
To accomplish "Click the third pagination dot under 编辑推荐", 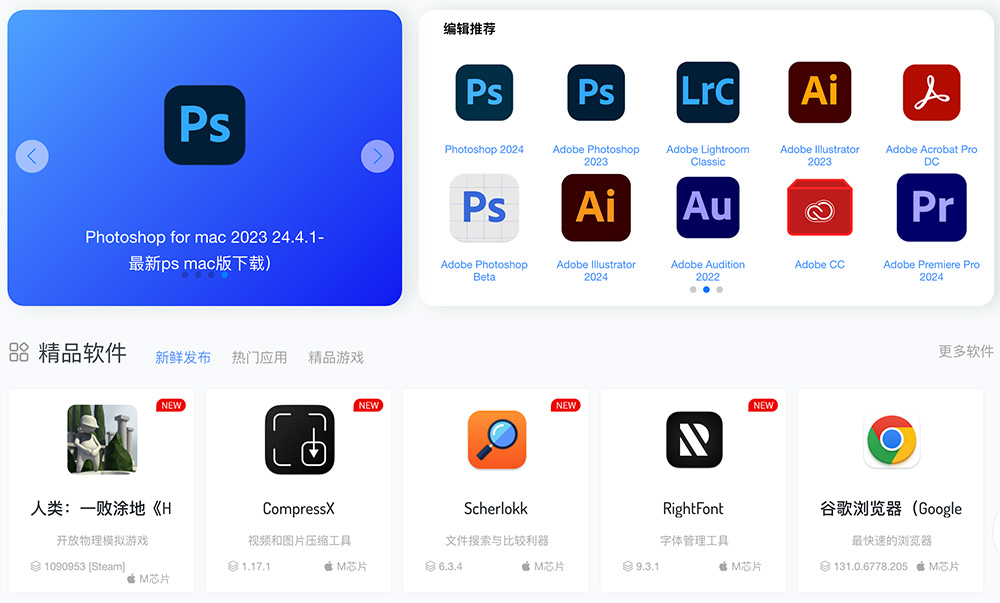I will [721, 289].
